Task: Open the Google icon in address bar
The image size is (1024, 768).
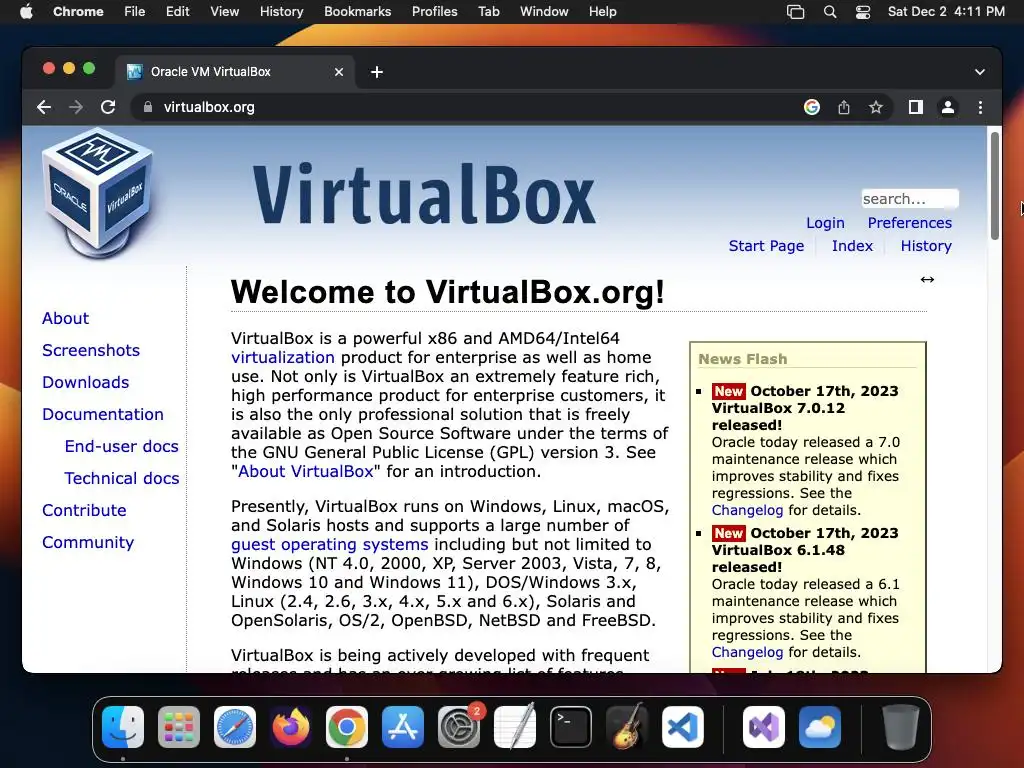Action: coord(812,107)
